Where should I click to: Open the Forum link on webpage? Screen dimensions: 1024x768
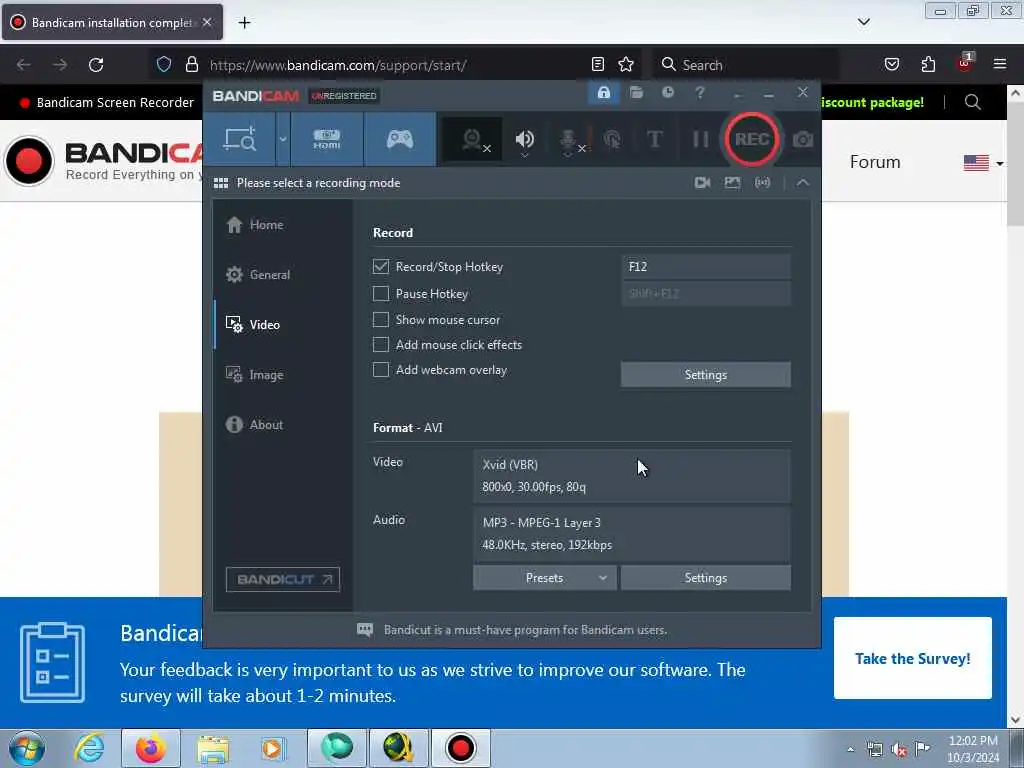(x=874, y=162)
